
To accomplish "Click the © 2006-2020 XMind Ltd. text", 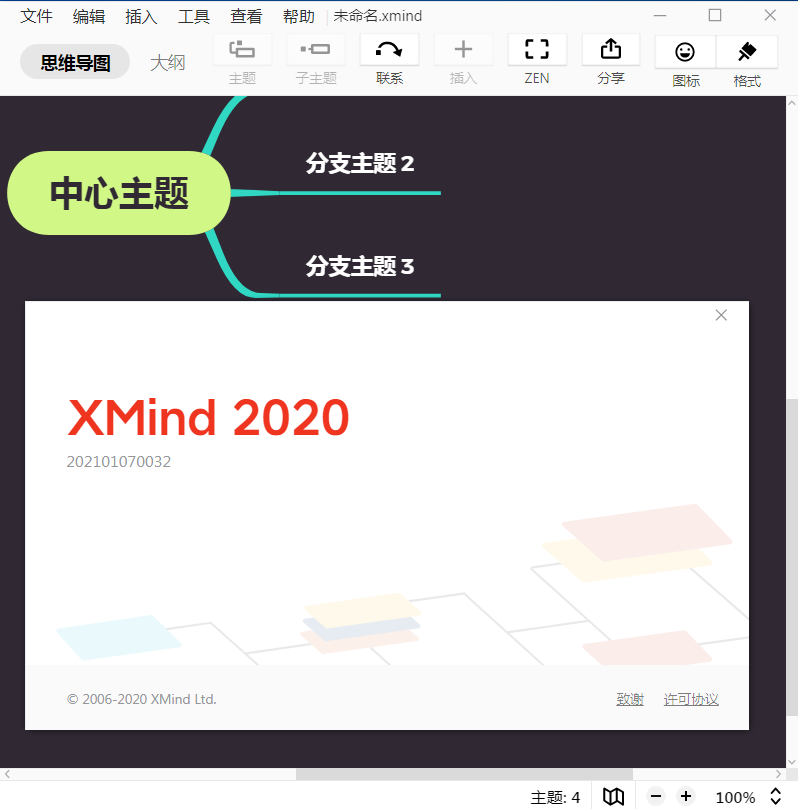I will click(x=141, y=699).
